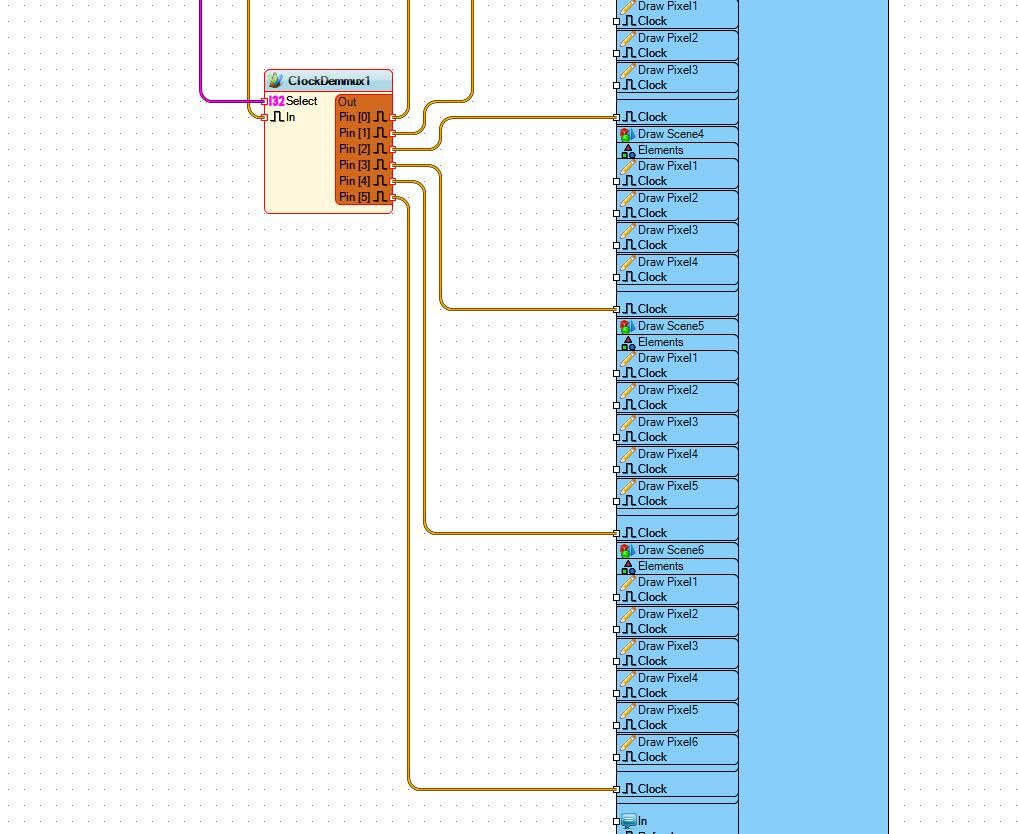Click Pin [3] output connector
Image resolution: width=1018 pixels, height=834 pixels.
(x=393, y=166)
